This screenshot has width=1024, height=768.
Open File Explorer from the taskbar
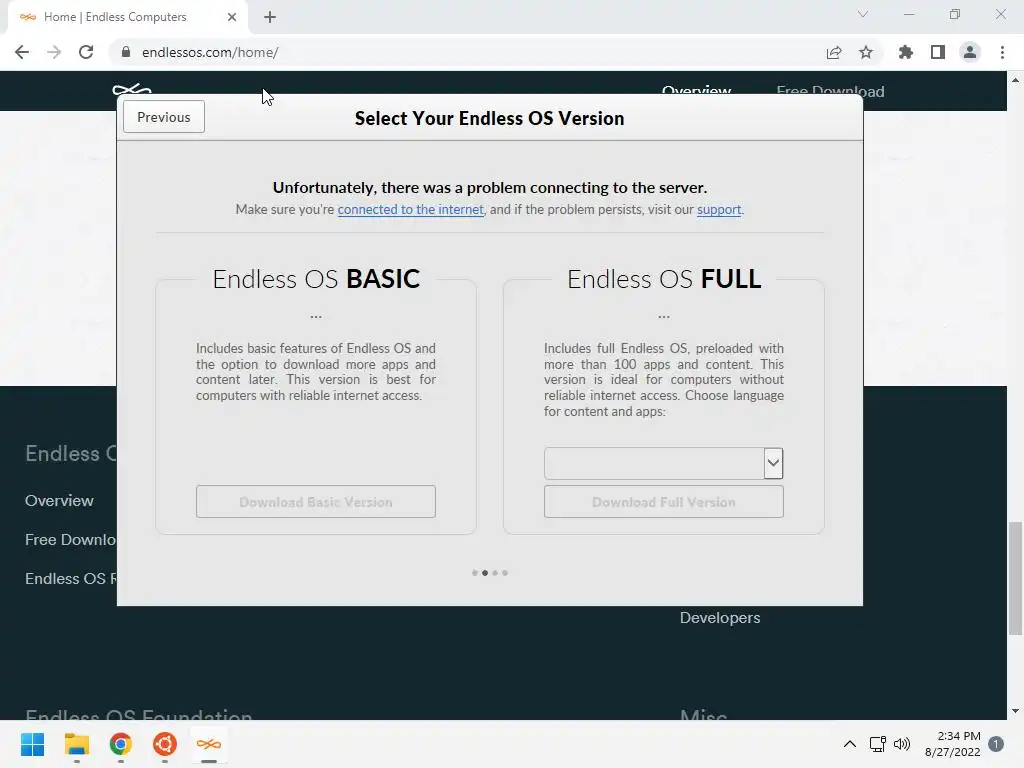click(x=76, y=744)
